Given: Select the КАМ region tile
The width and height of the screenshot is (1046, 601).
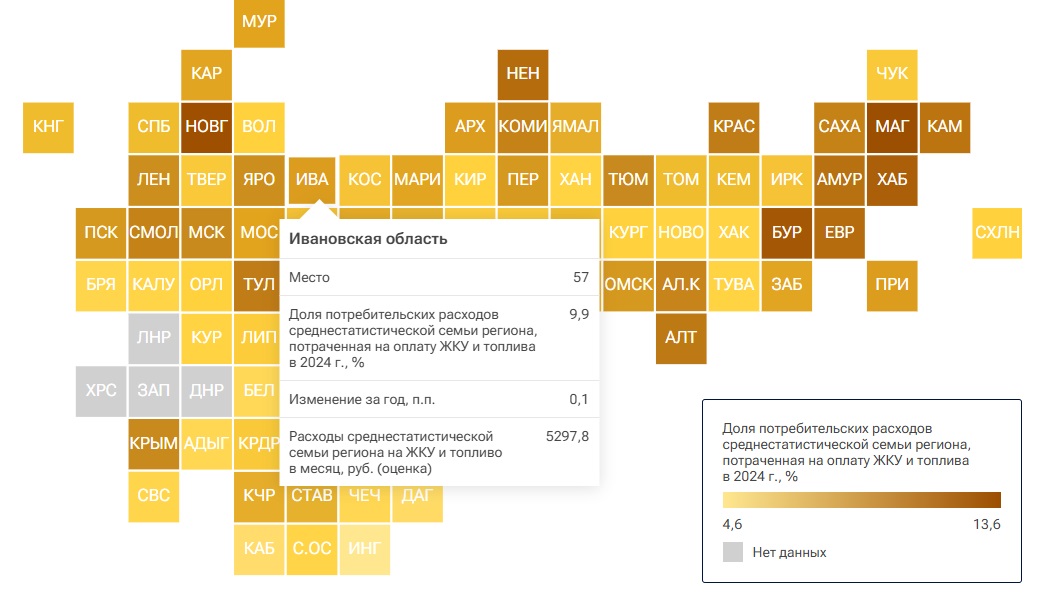Looking at the screenshot, I should tap(945, 127).
